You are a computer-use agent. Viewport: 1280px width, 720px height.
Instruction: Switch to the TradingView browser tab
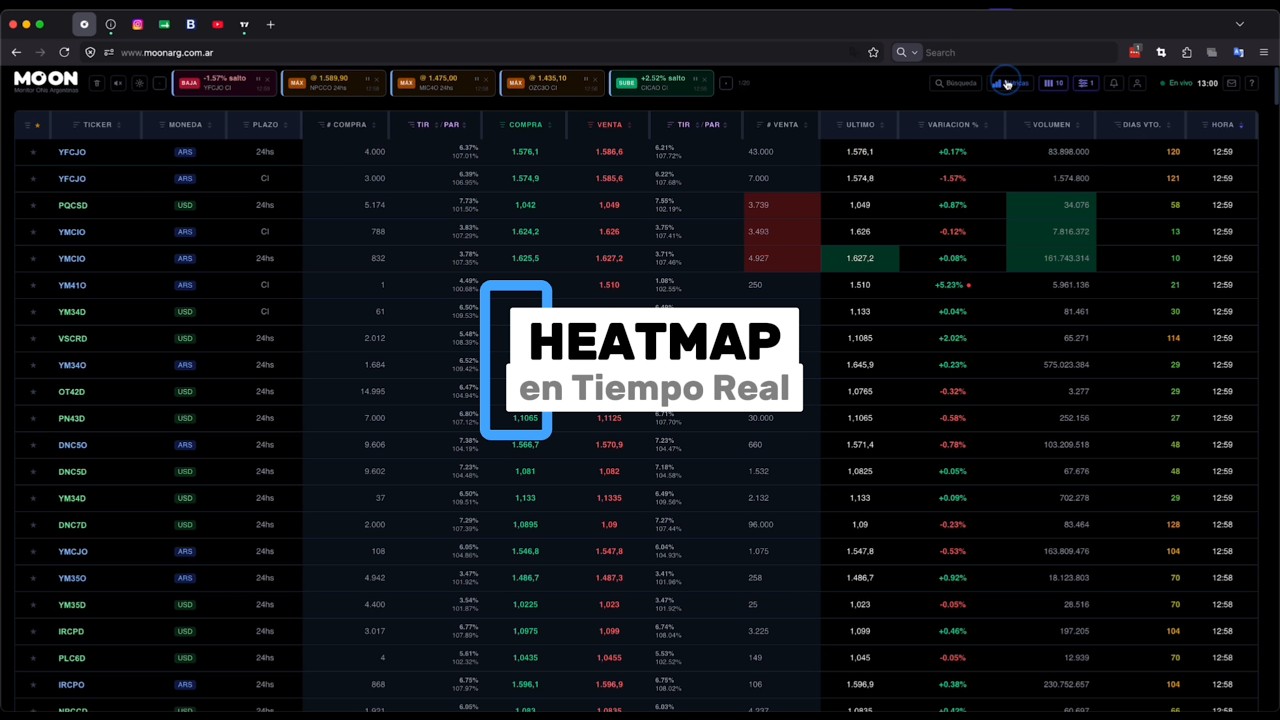point(244,24)
